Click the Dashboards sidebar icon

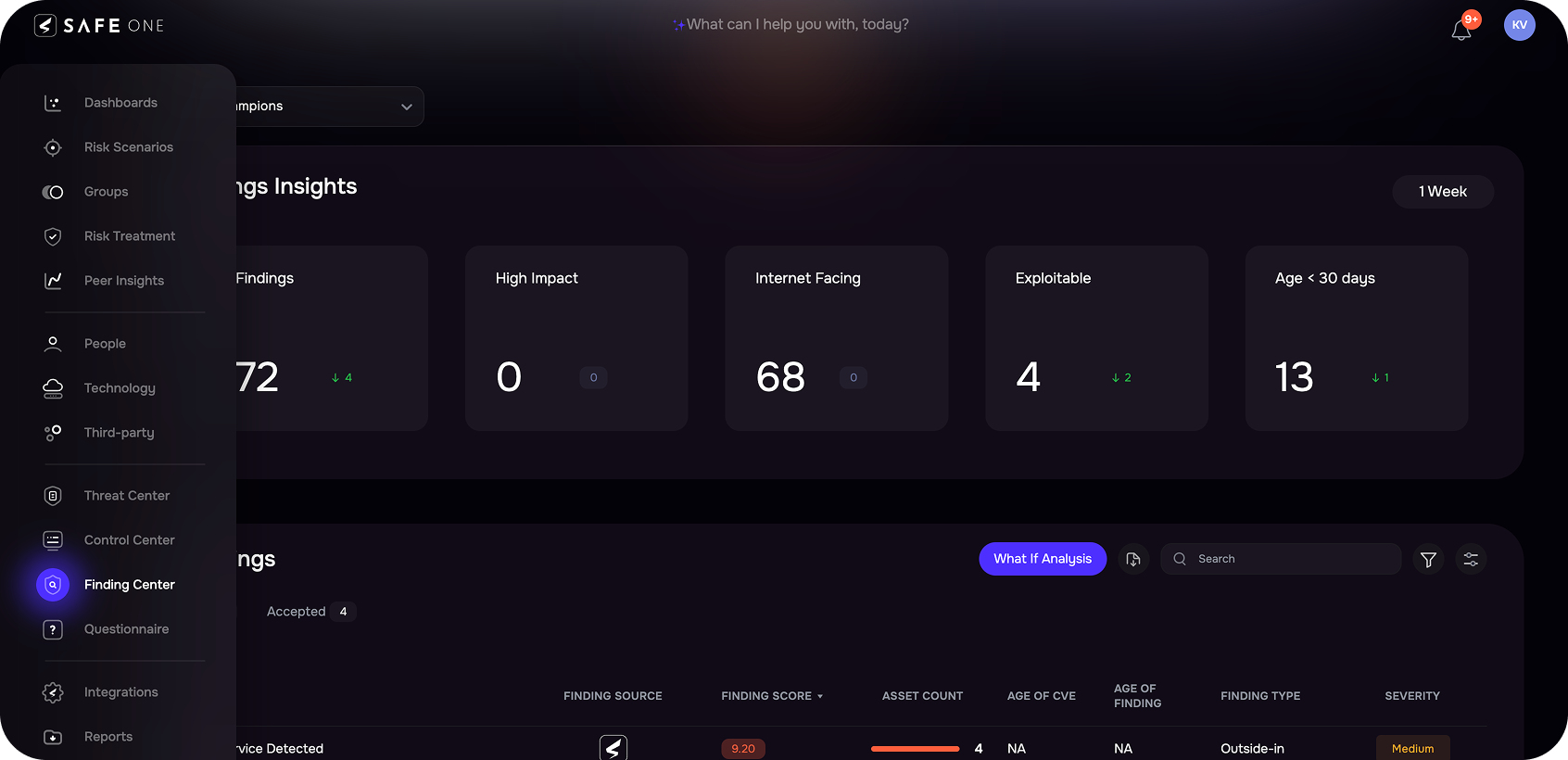pos(53,103)
